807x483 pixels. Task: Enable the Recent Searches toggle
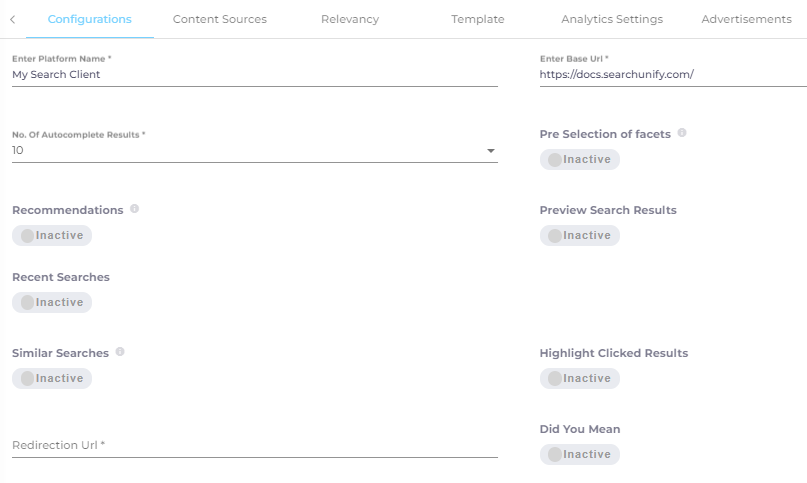[x=52, y=302]
